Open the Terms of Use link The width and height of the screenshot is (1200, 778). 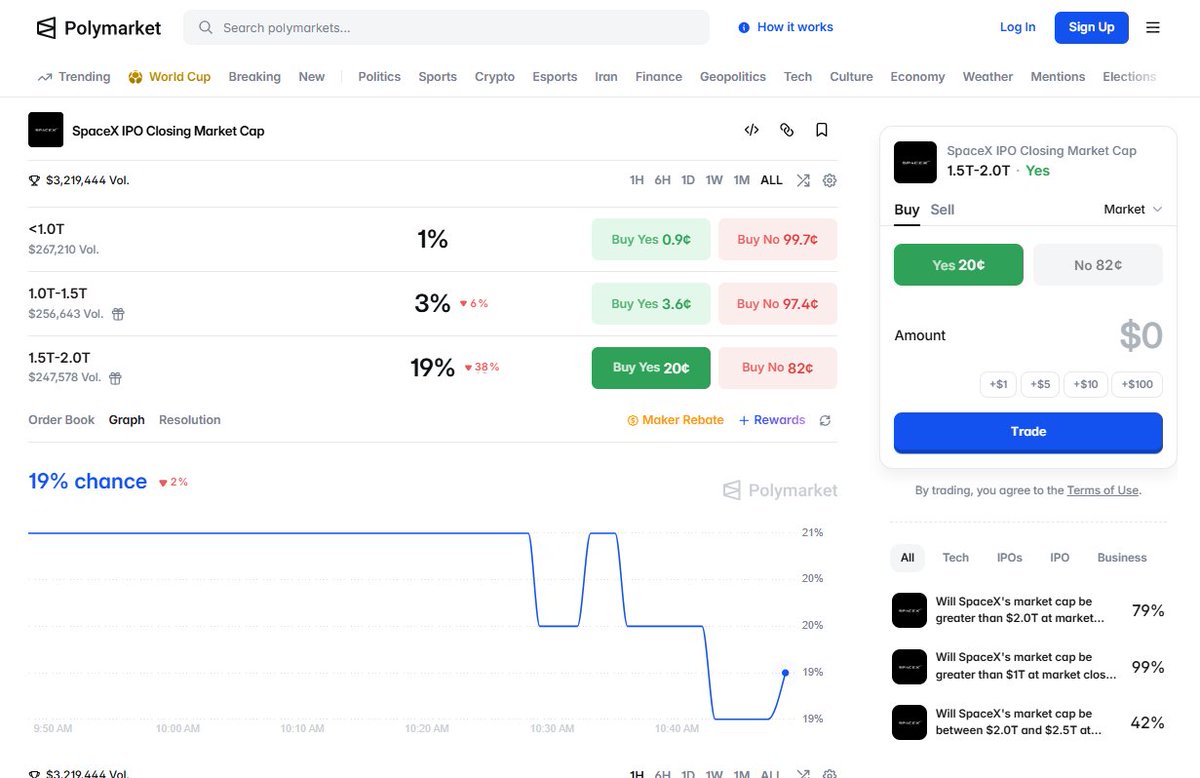[1103, 491]
